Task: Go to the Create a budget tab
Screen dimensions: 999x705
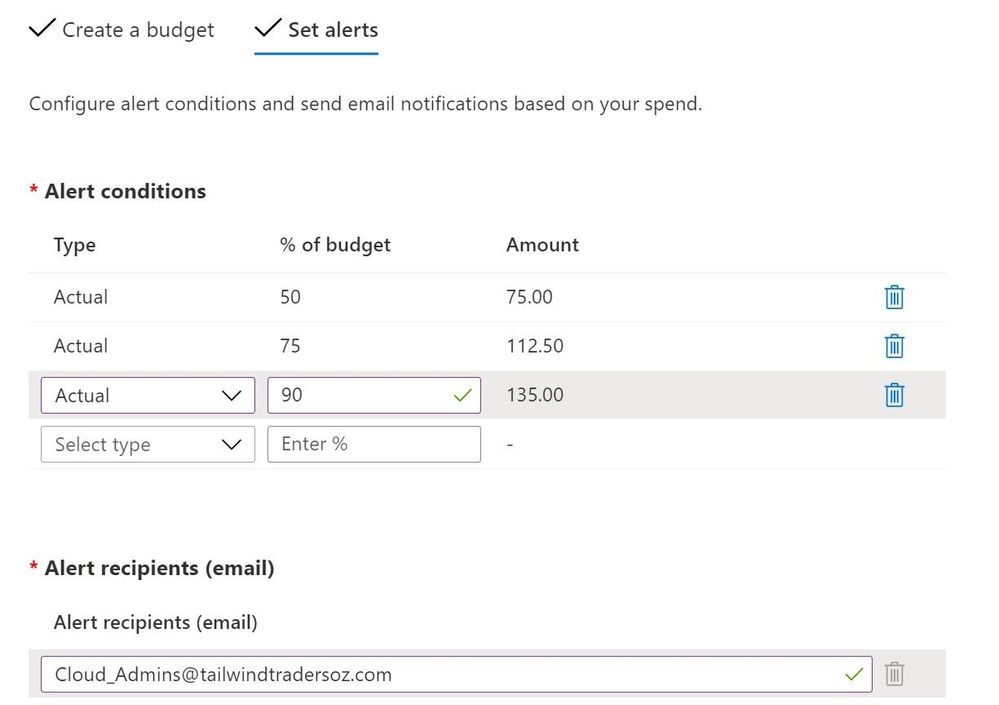Action: (138, 30)
